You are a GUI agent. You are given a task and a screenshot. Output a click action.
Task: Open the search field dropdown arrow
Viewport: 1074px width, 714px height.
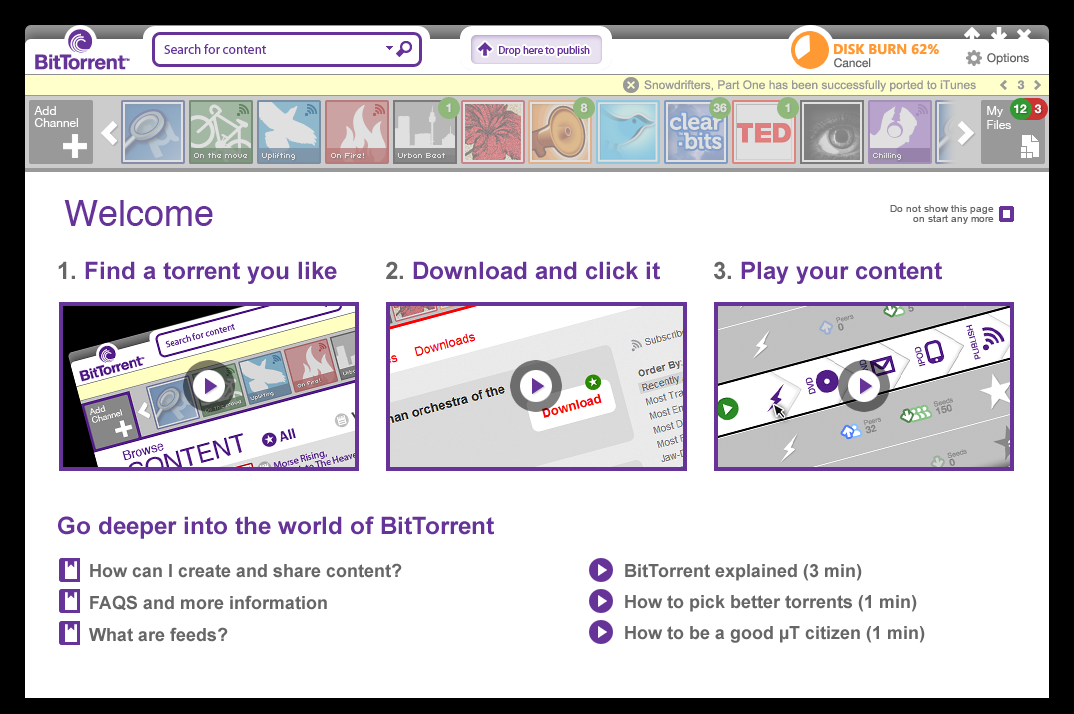(x=389, y=48)
